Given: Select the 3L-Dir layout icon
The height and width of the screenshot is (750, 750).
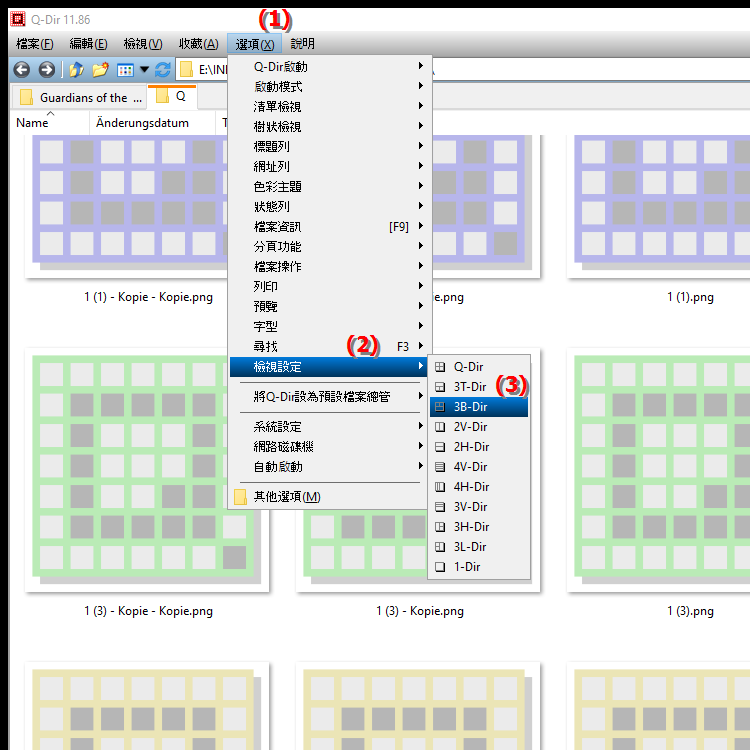Looking at the screenshot, I should click(x=440, y=547).
